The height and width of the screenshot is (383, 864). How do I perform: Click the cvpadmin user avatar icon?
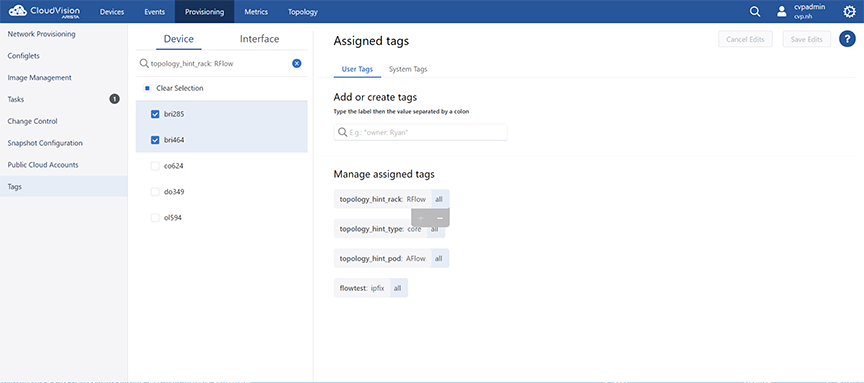781,12
